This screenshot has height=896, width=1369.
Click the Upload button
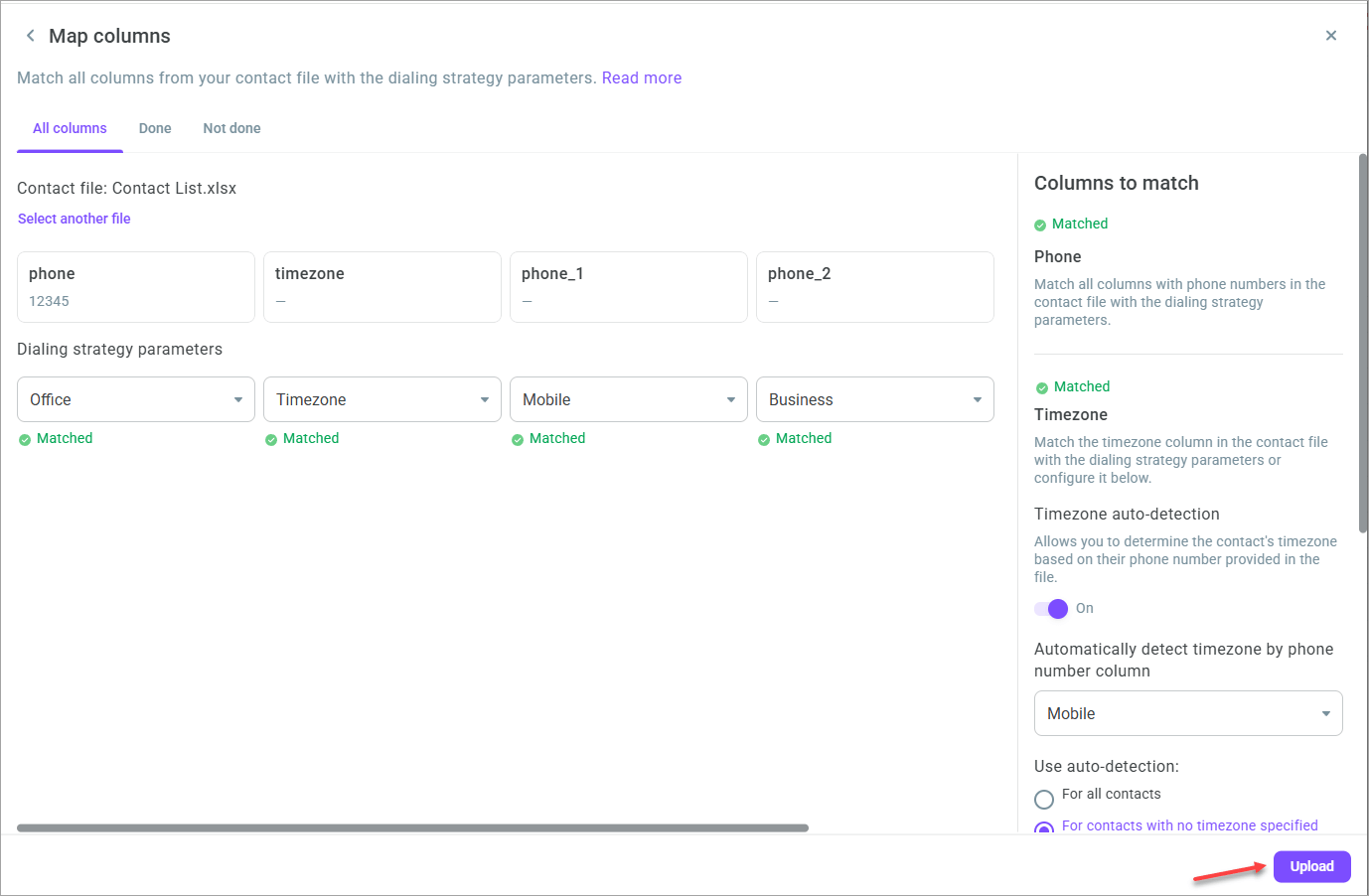(x=1311, y=866)
